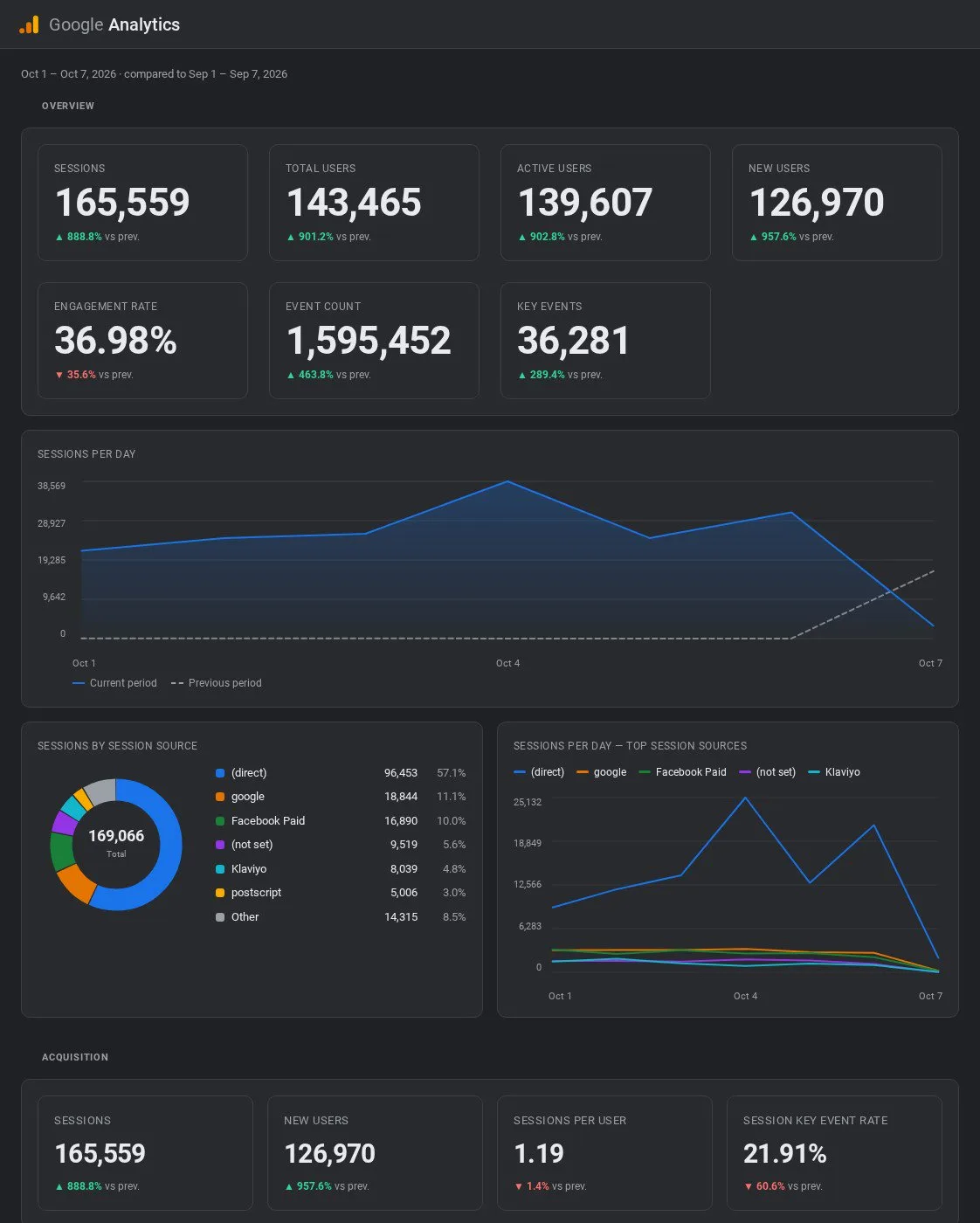Toggle Facebook Paid series in top sources legend

(682, 772)
